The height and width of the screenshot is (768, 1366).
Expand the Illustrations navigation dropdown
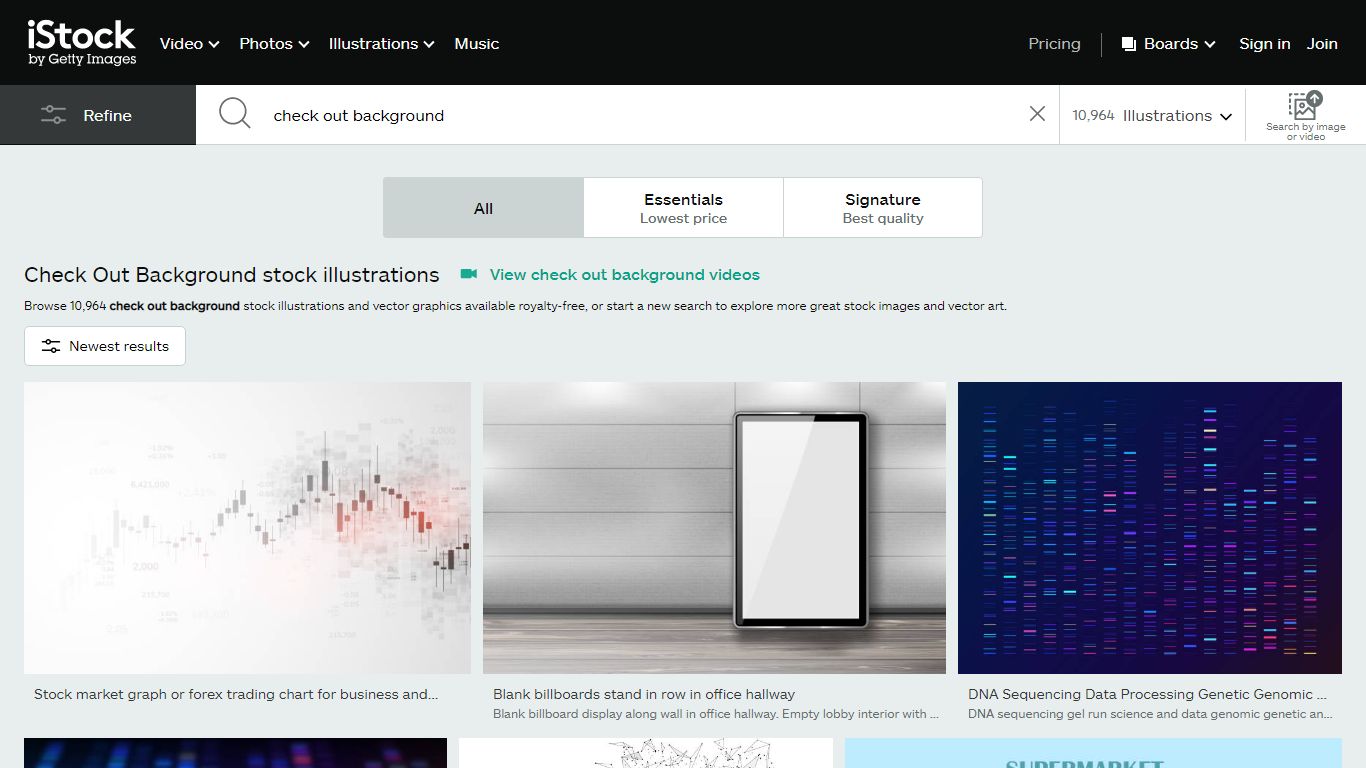[x=381, y=44]
